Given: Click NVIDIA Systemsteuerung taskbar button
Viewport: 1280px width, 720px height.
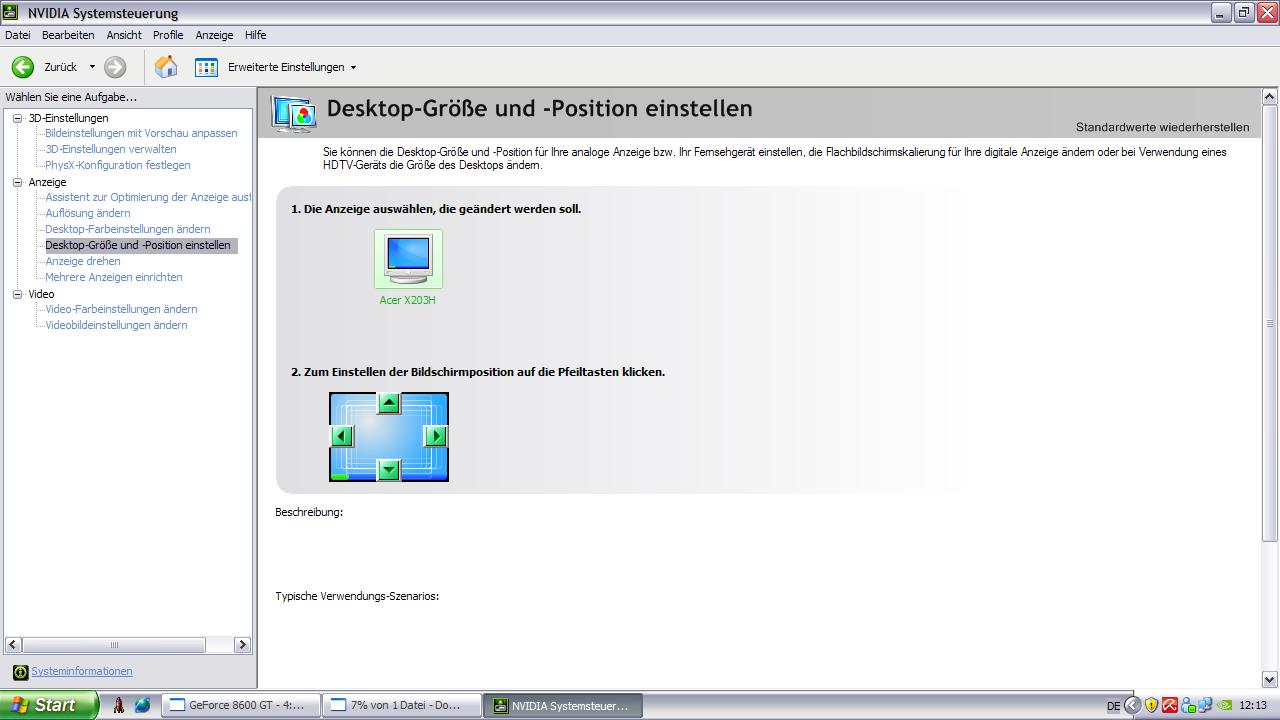Looking at the screenshot, I should click(x=563, y=705).
